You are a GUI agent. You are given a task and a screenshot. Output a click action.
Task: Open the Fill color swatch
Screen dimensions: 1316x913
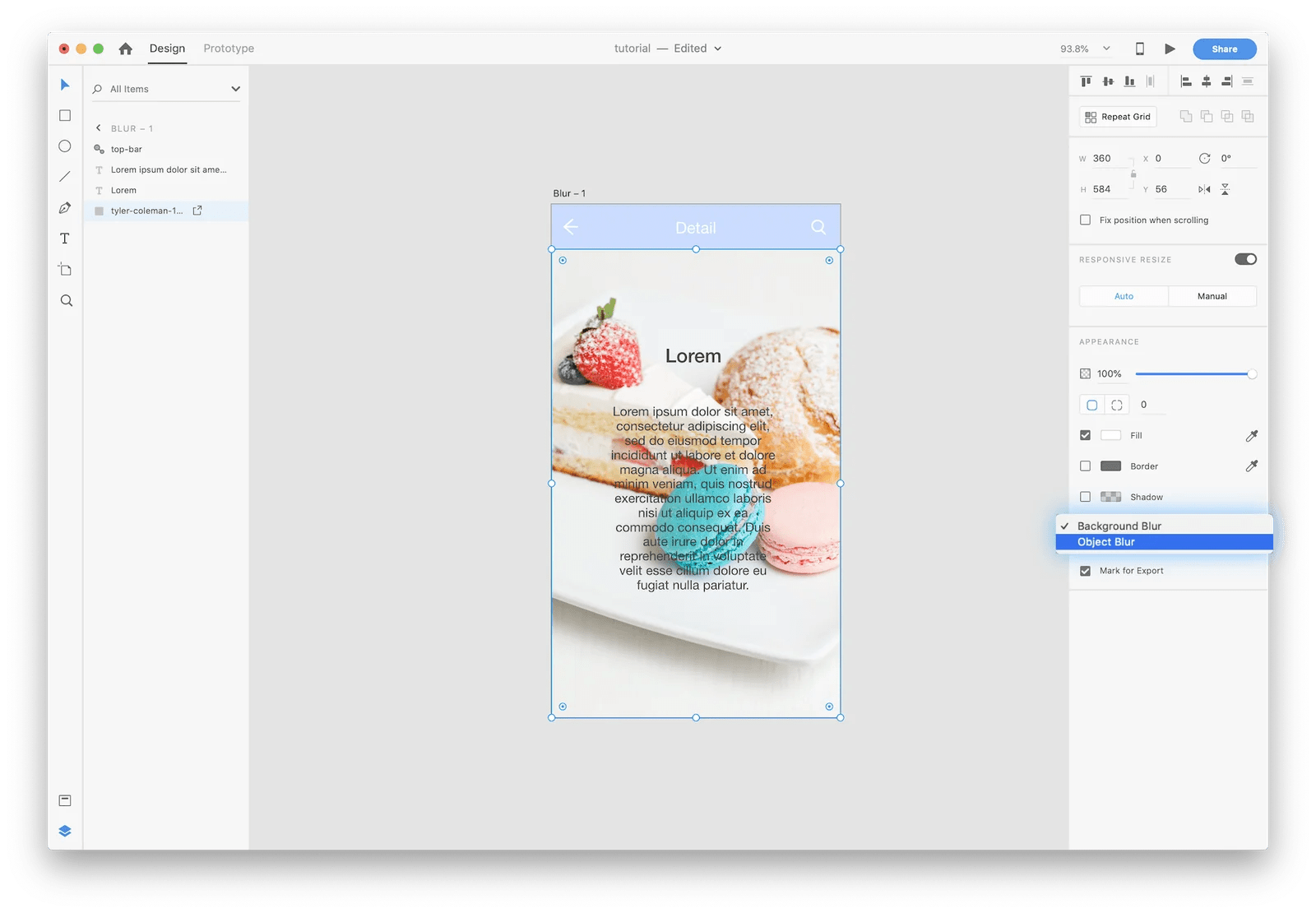click(1110, 435)
